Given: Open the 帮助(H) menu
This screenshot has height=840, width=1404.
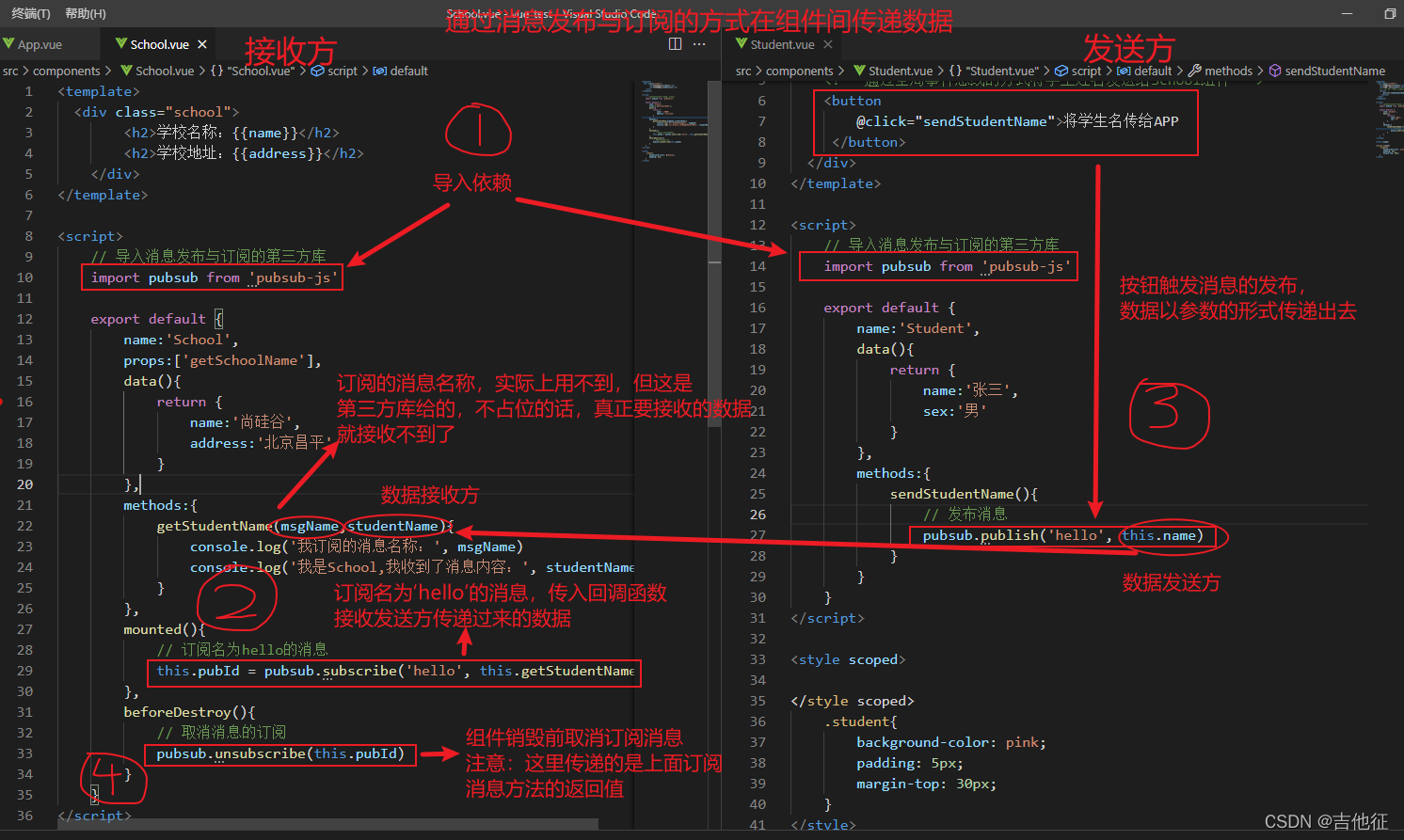Looking at the screenshot, I should (x=86, y=13).
